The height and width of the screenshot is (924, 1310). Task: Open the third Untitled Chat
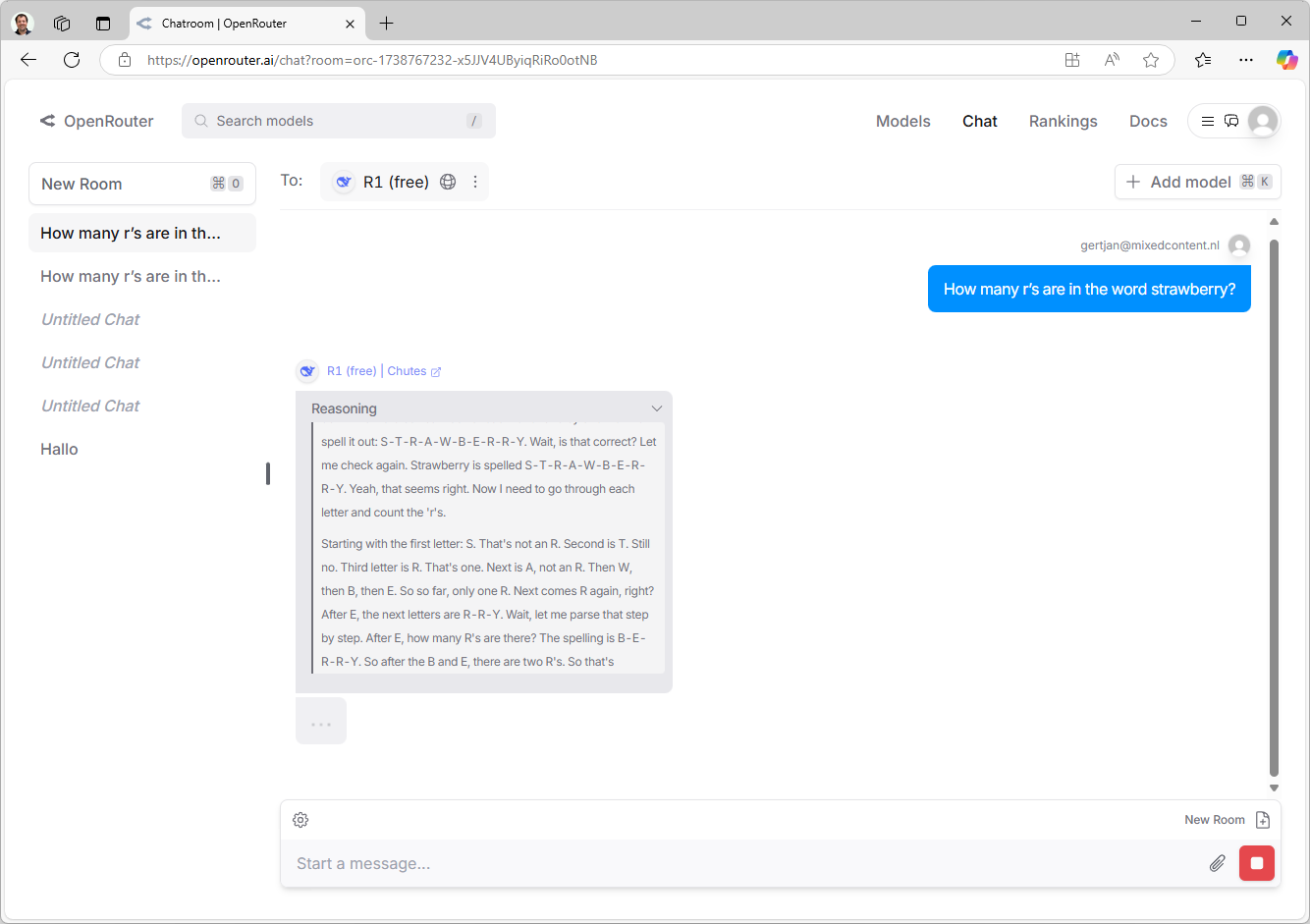point(142,406)
